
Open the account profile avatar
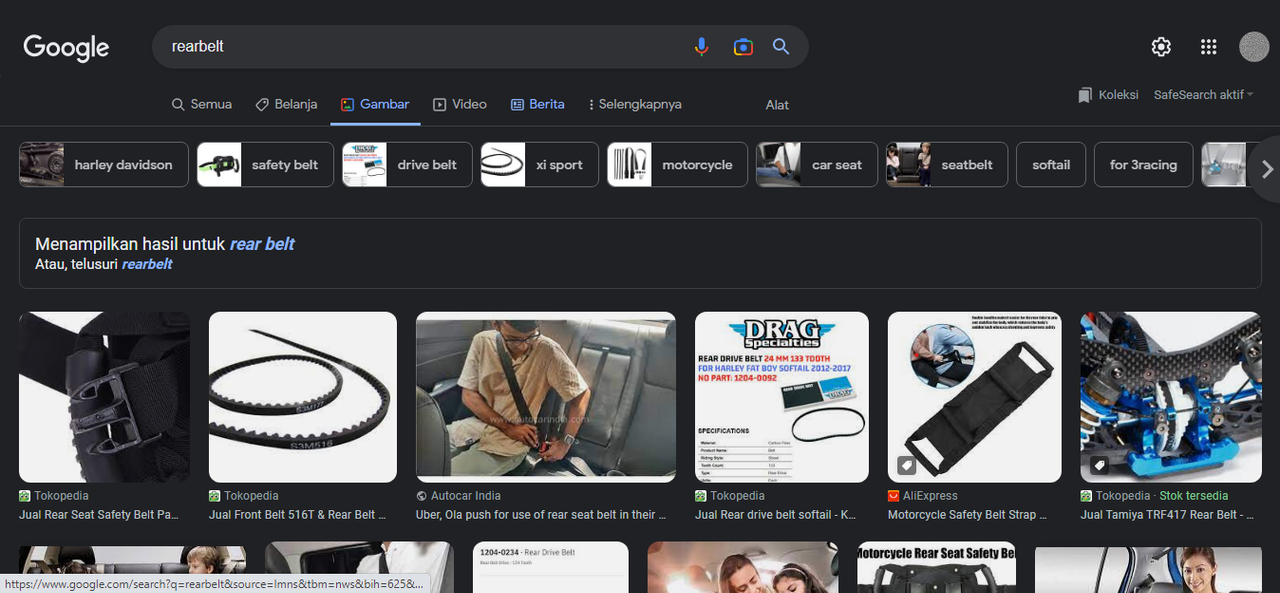[x=1254, y=47]
